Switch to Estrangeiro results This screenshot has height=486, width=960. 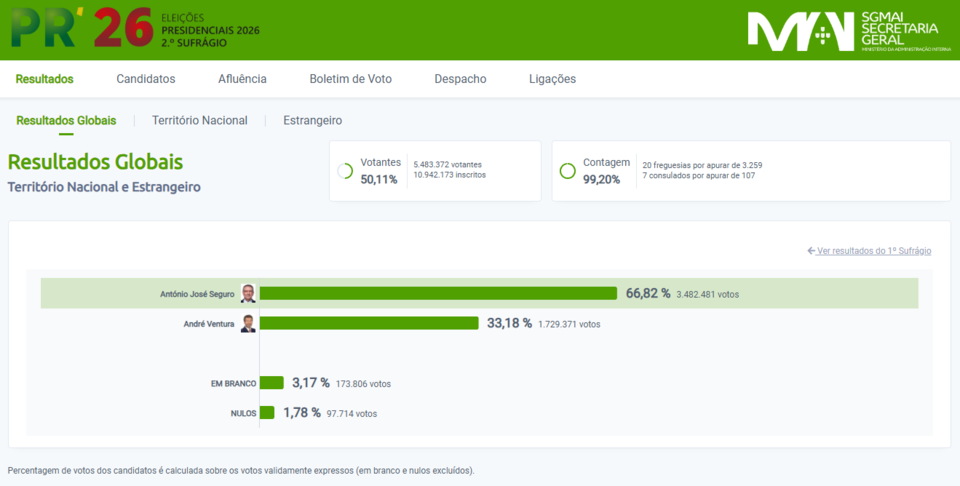tap(312, 120)
